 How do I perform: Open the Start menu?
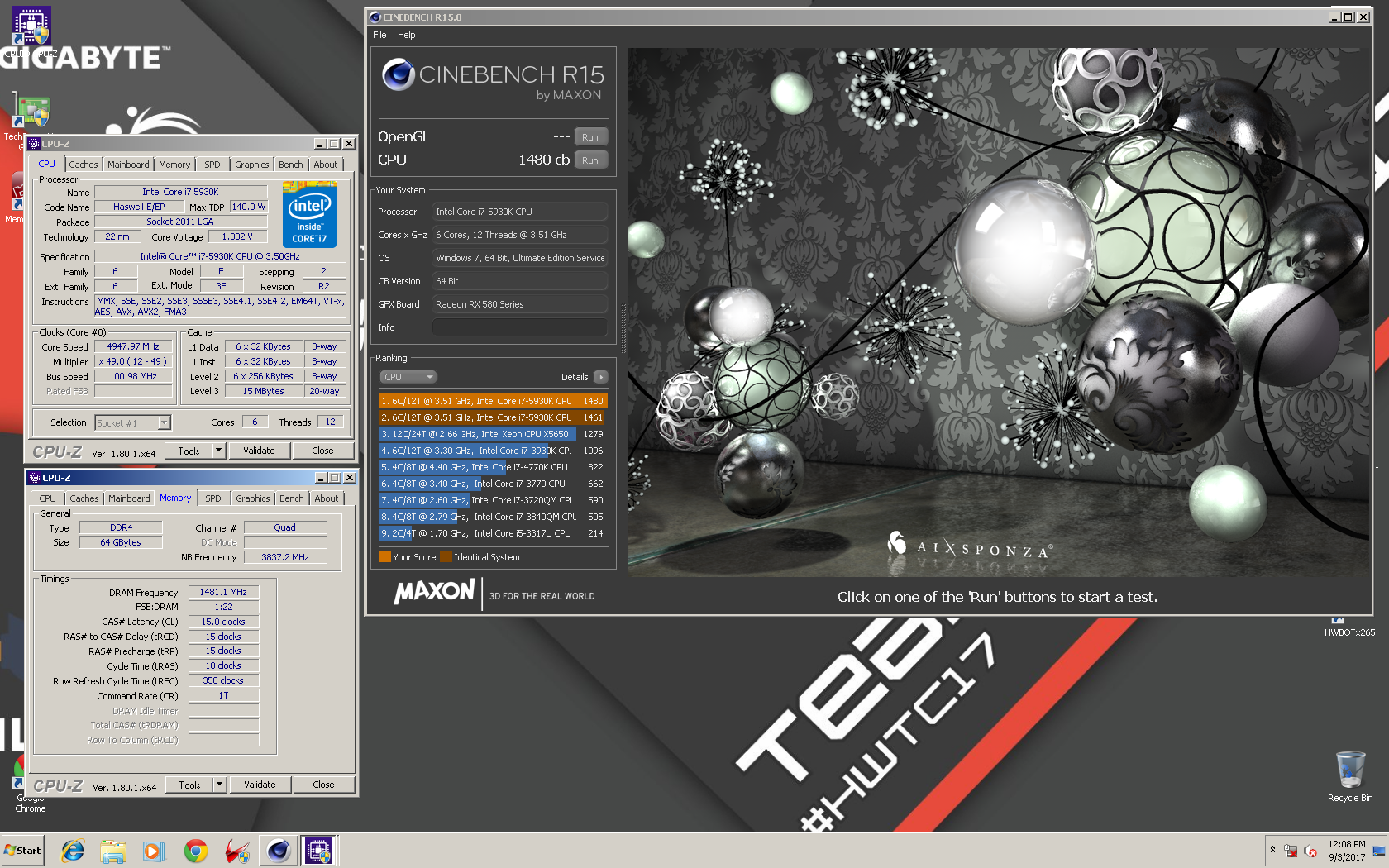[22, 850]
